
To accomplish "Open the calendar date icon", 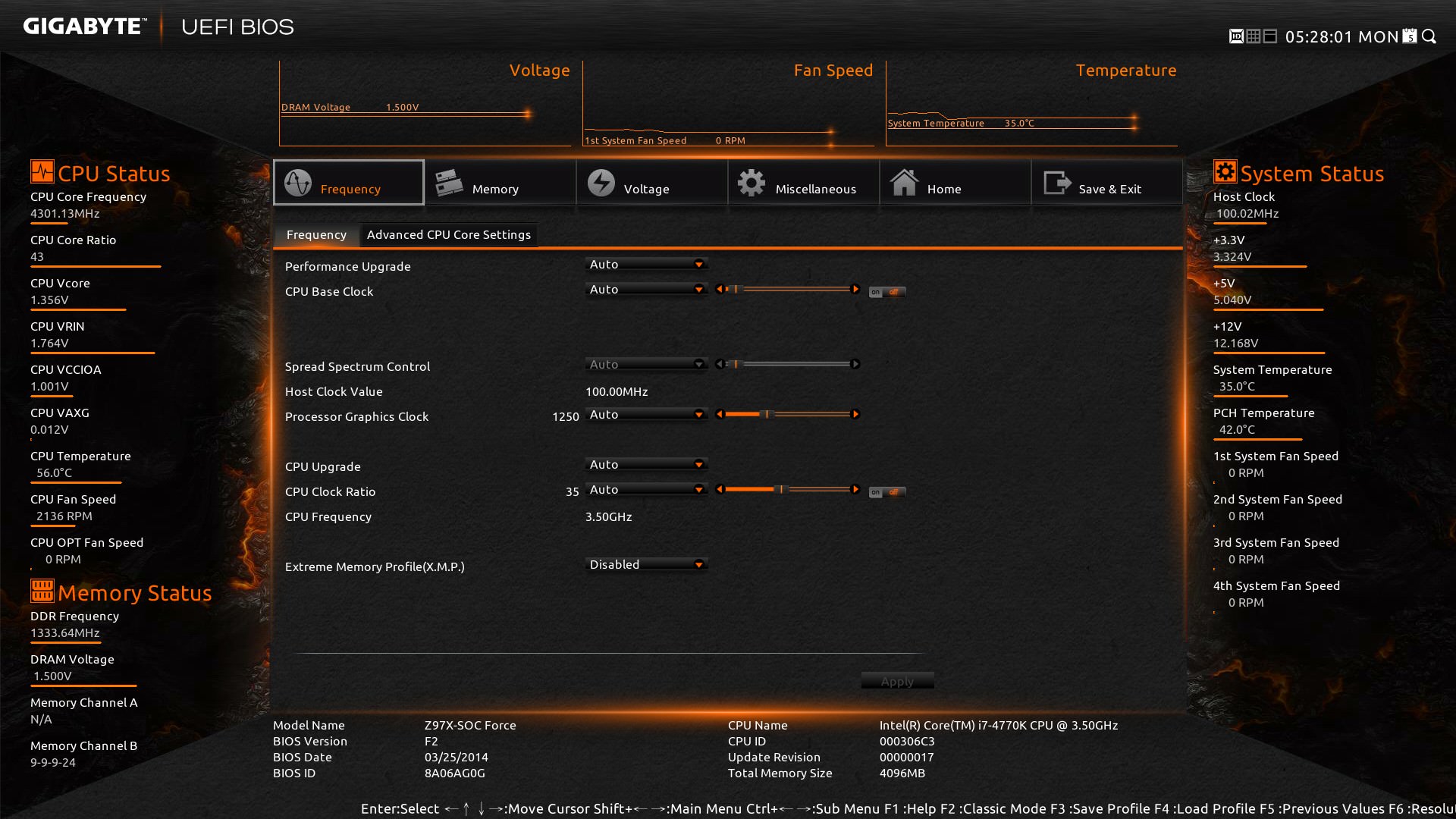I will tap(1410, 36).
